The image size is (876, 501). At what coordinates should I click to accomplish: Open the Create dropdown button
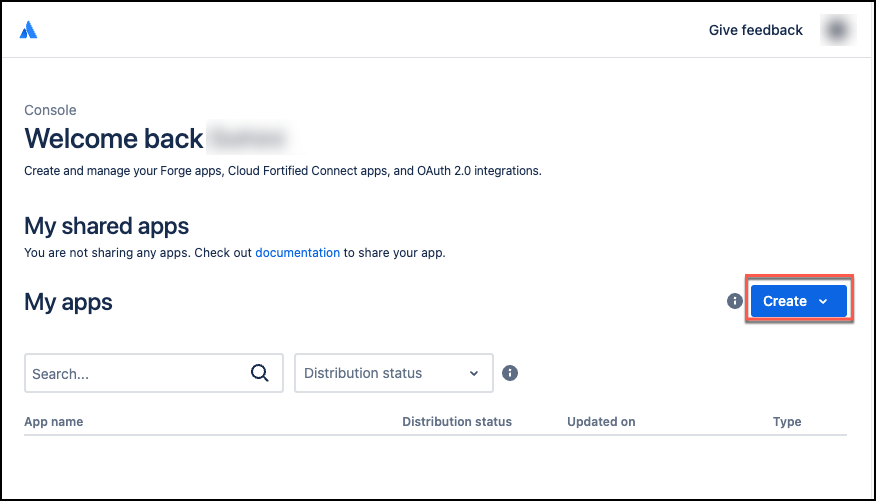coord(798,301)
